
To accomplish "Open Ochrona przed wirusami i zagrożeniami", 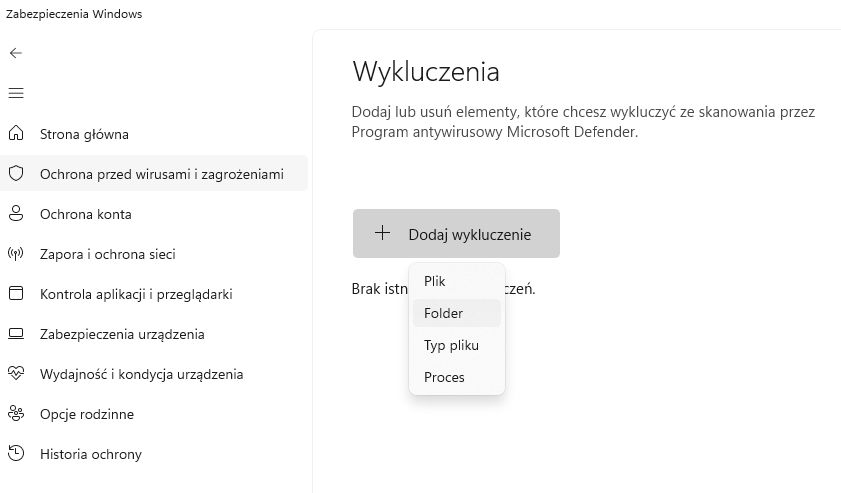I will pos(162,174).
